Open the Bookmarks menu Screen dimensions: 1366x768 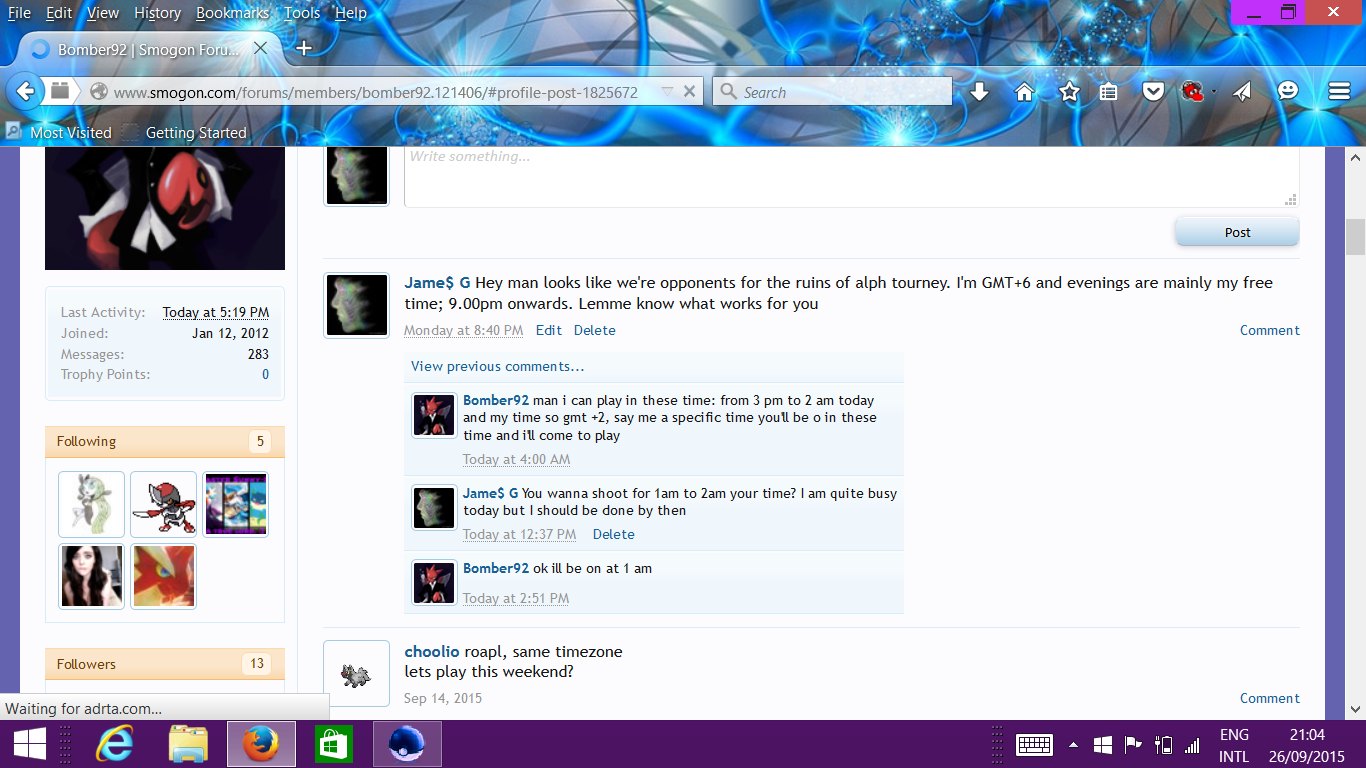coord(232,13)
